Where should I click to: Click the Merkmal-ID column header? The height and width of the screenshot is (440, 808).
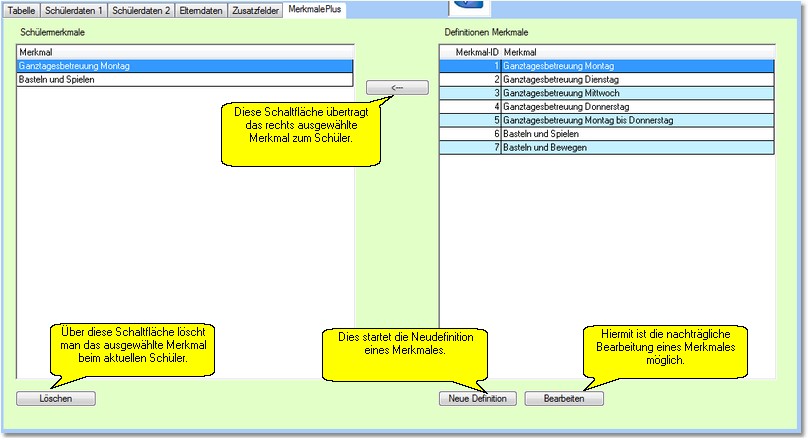[471, 51]
